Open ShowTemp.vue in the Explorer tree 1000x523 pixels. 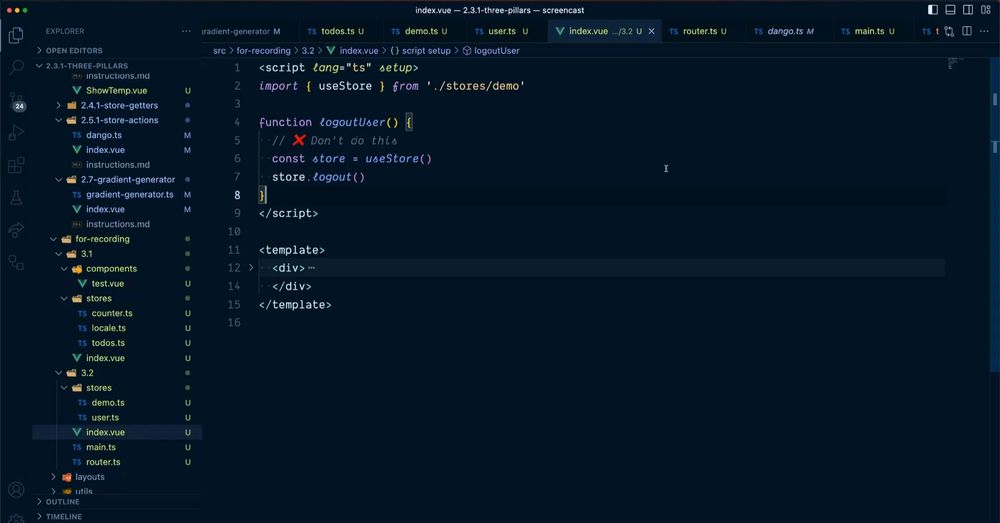click(117, 91)
